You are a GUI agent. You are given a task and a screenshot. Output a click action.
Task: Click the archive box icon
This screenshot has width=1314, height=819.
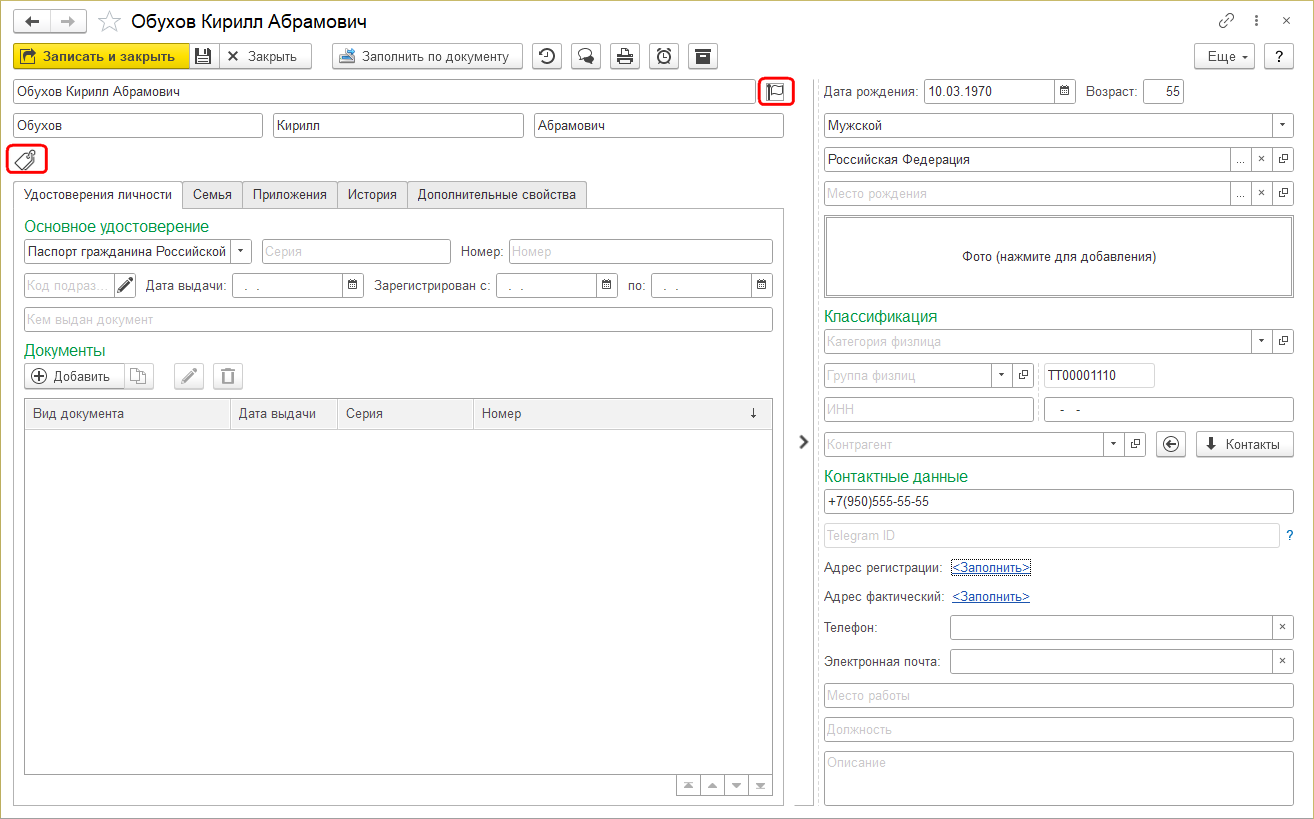pos(703,56)
